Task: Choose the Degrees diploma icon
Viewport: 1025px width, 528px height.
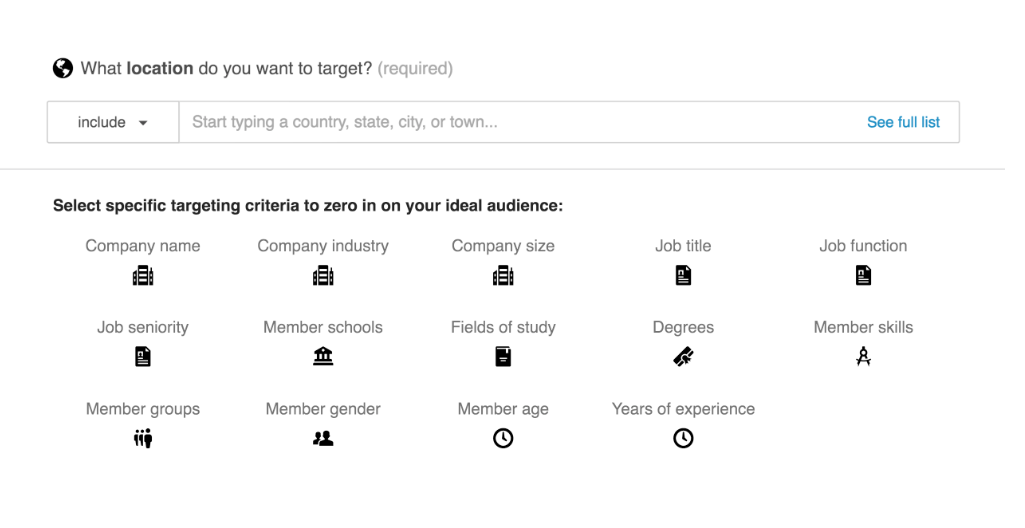Action: point(683,357)
